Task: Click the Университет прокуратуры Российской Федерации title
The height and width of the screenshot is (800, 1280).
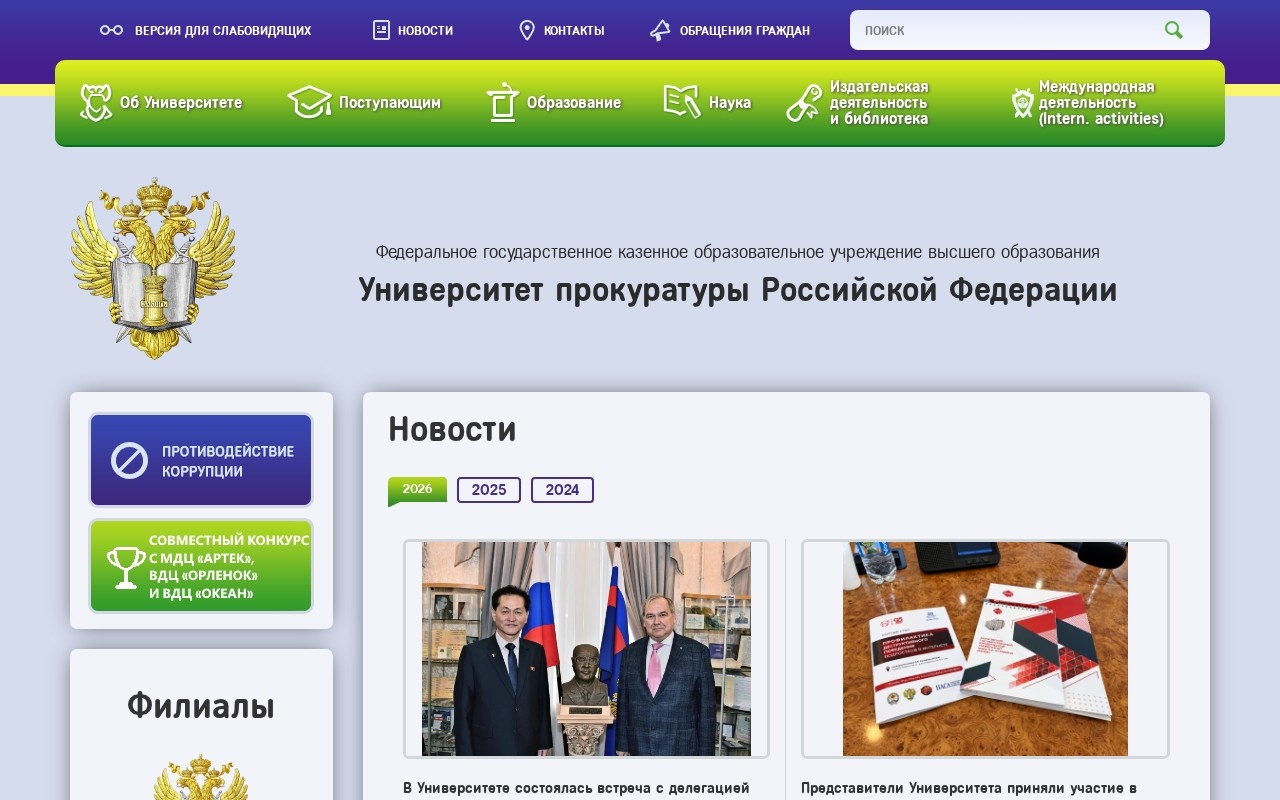Action: coord(738,290)
